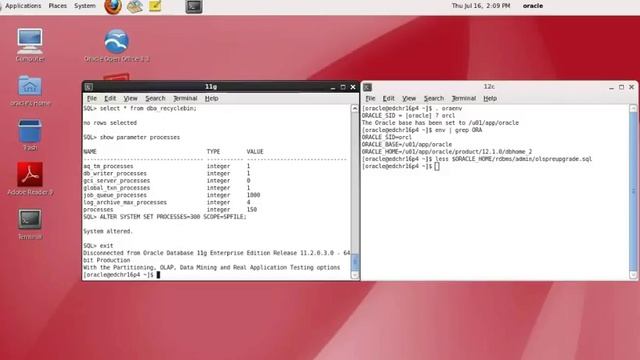Image resolution: width=640 pixels, height=360 pixels.
Task: Open View menu in 12c terminal
Action: (x=409, y=98)
